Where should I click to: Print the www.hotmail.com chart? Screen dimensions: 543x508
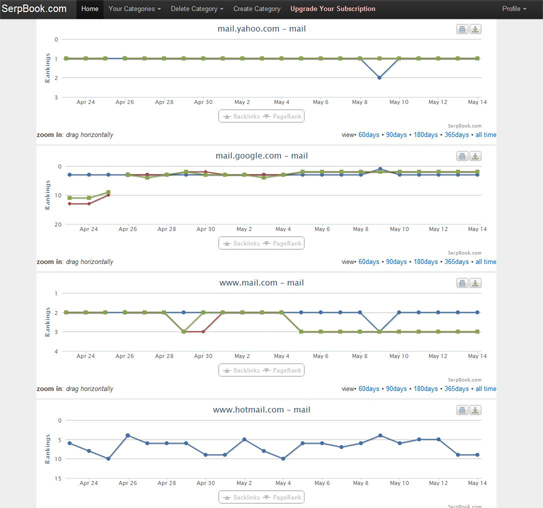462,410
